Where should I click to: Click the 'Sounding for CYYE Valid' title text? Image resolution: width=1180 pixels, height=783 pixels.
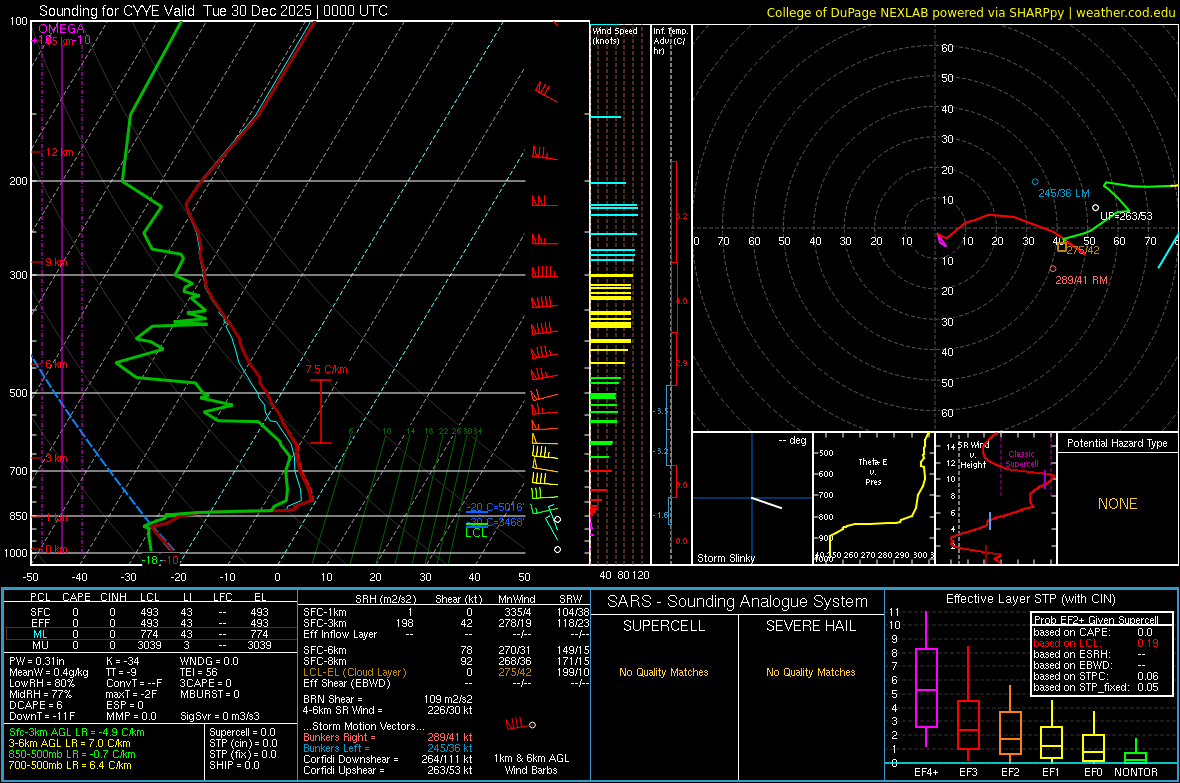tap(117, 11)
